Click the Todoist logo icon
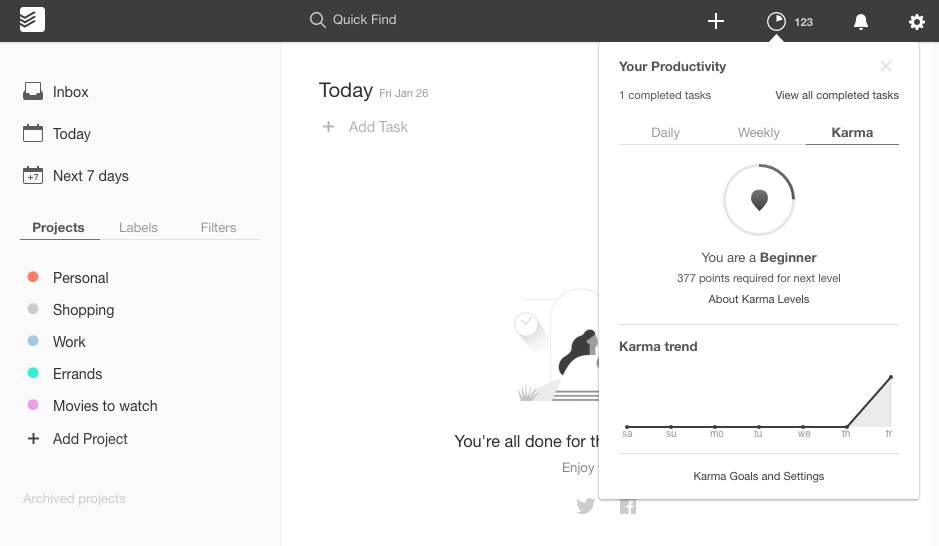The width and height of the screenshot is (939, 546). coord(32,20)
